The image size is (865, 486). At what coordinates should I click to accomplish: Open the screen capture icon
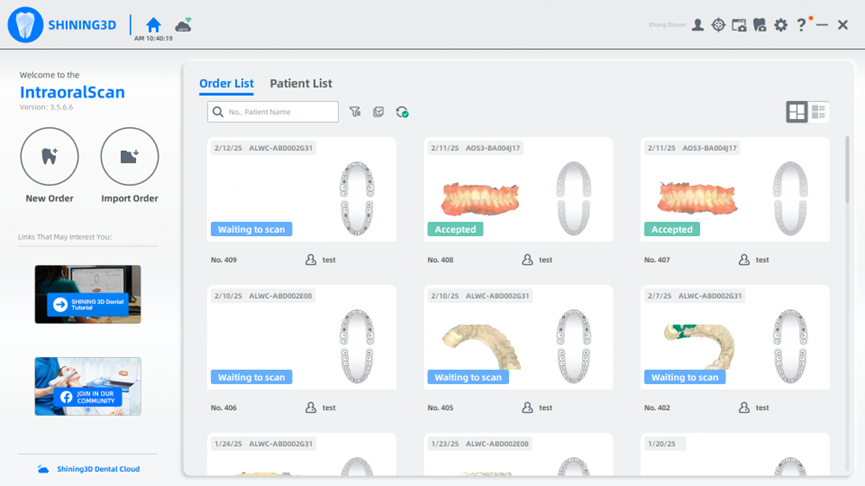(739, 25)
